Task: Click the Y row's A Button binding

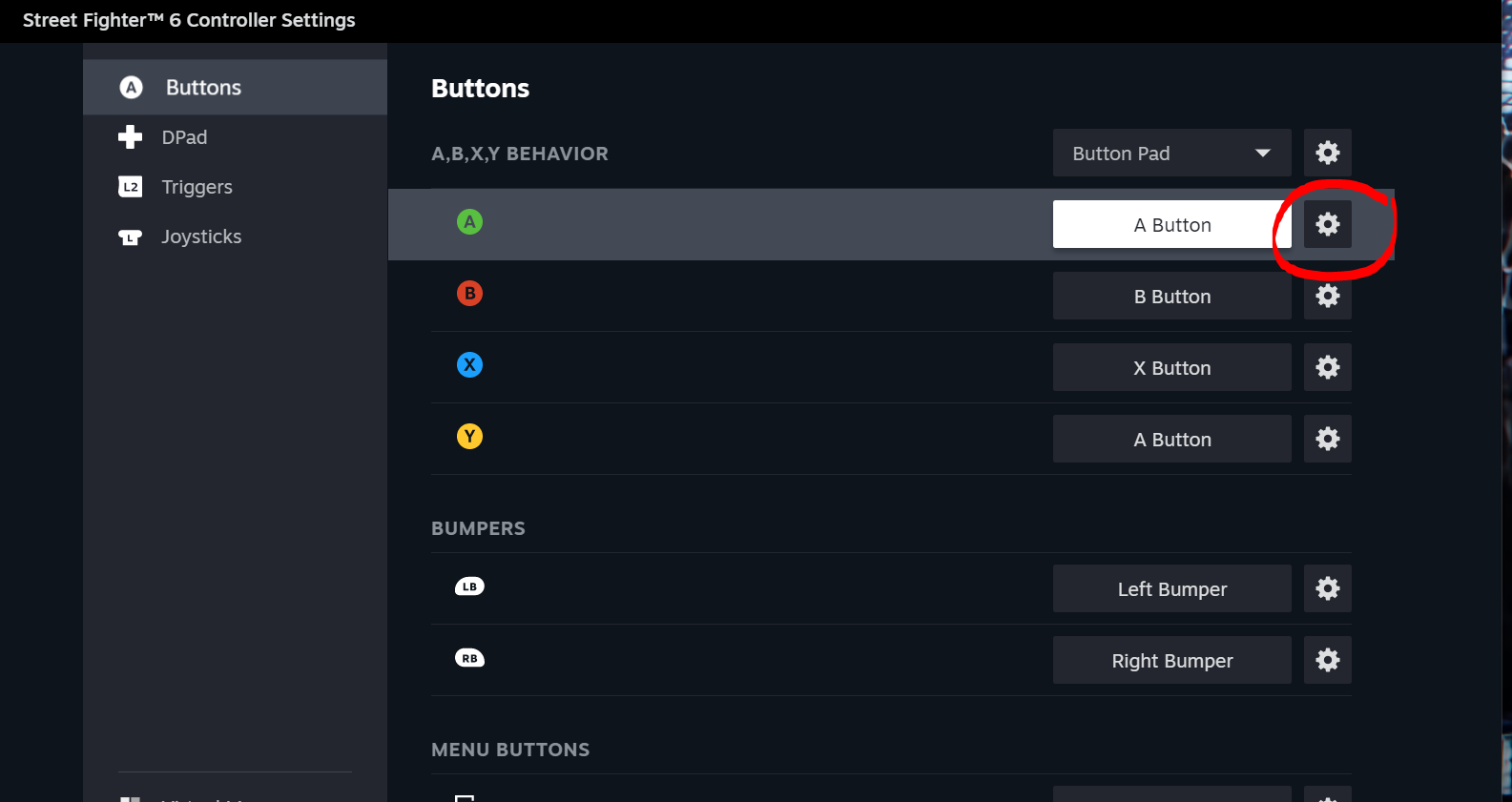Action: point(1171,439)
